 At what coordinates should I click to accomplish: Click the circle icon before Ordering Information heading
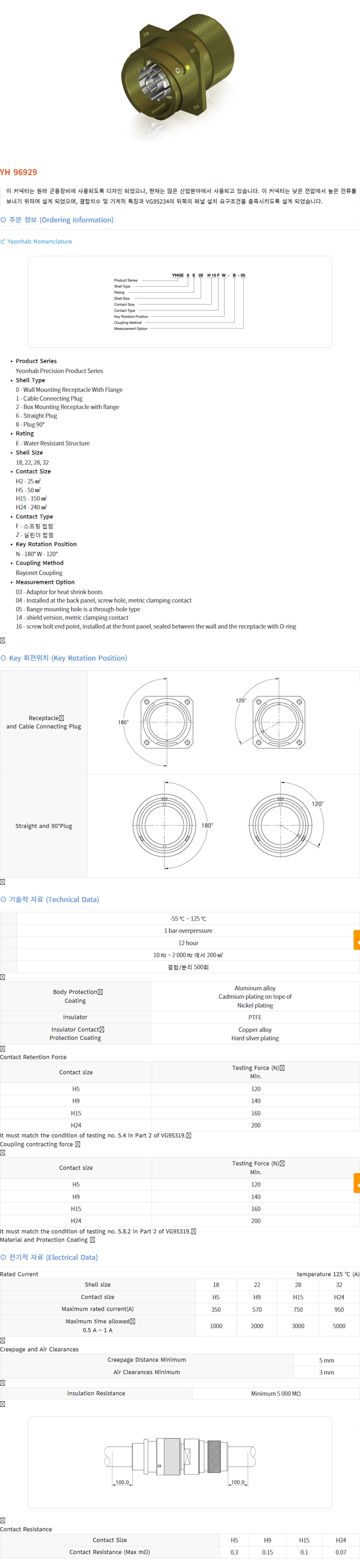coord(4,220)
